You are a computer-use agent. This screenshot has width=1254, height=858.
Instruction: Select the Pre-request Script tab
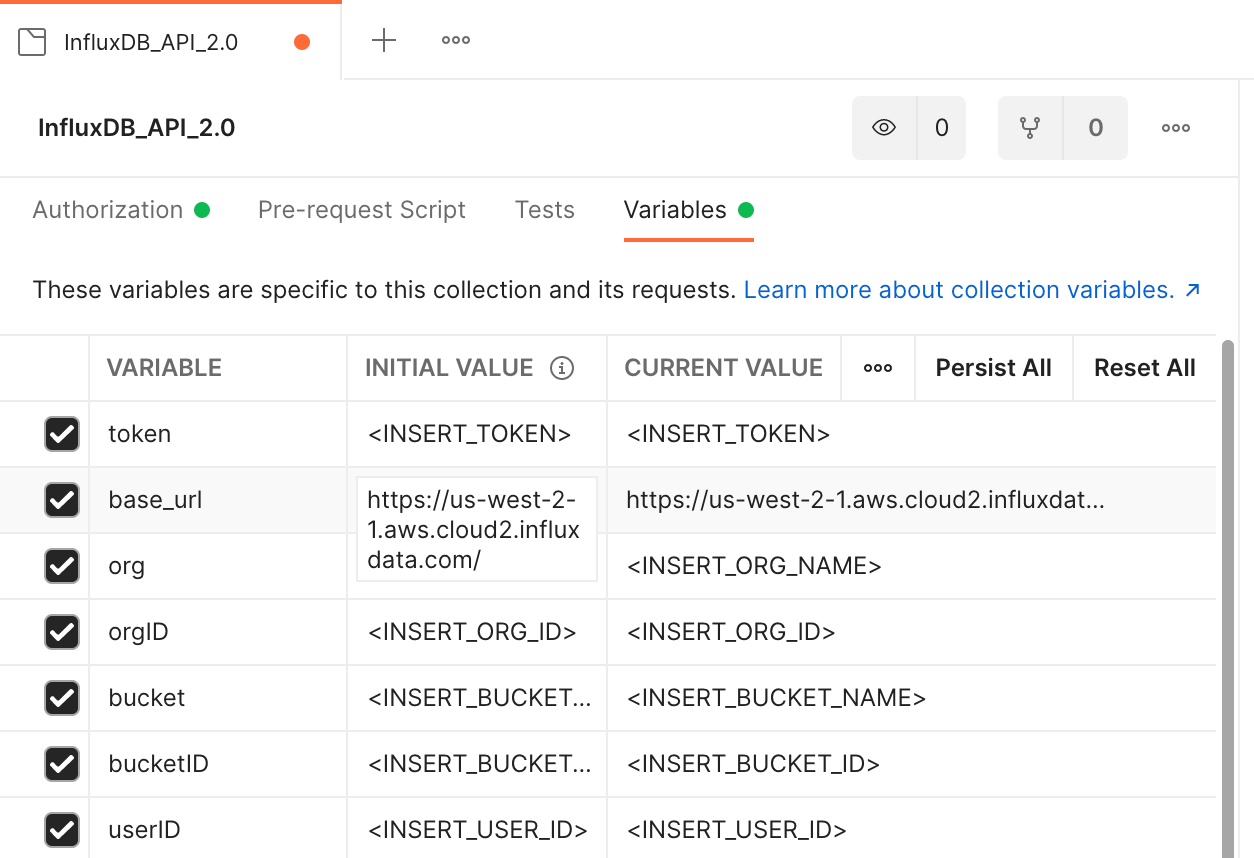(361, 210)
